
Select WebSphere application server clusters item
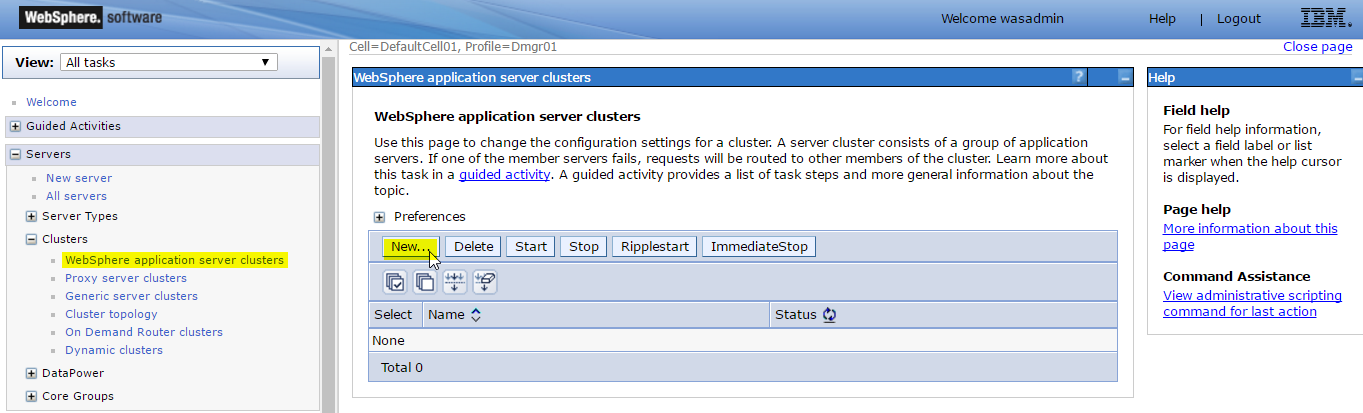[x=175, y=260]
